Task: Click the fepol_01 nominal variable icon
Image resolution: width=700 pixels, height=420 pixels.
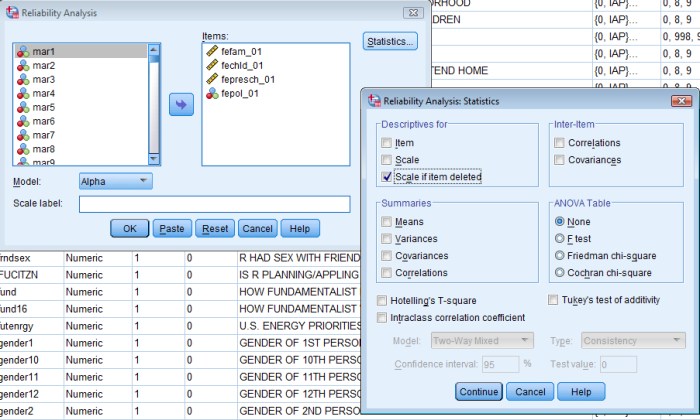Action: tap(211, 93)
